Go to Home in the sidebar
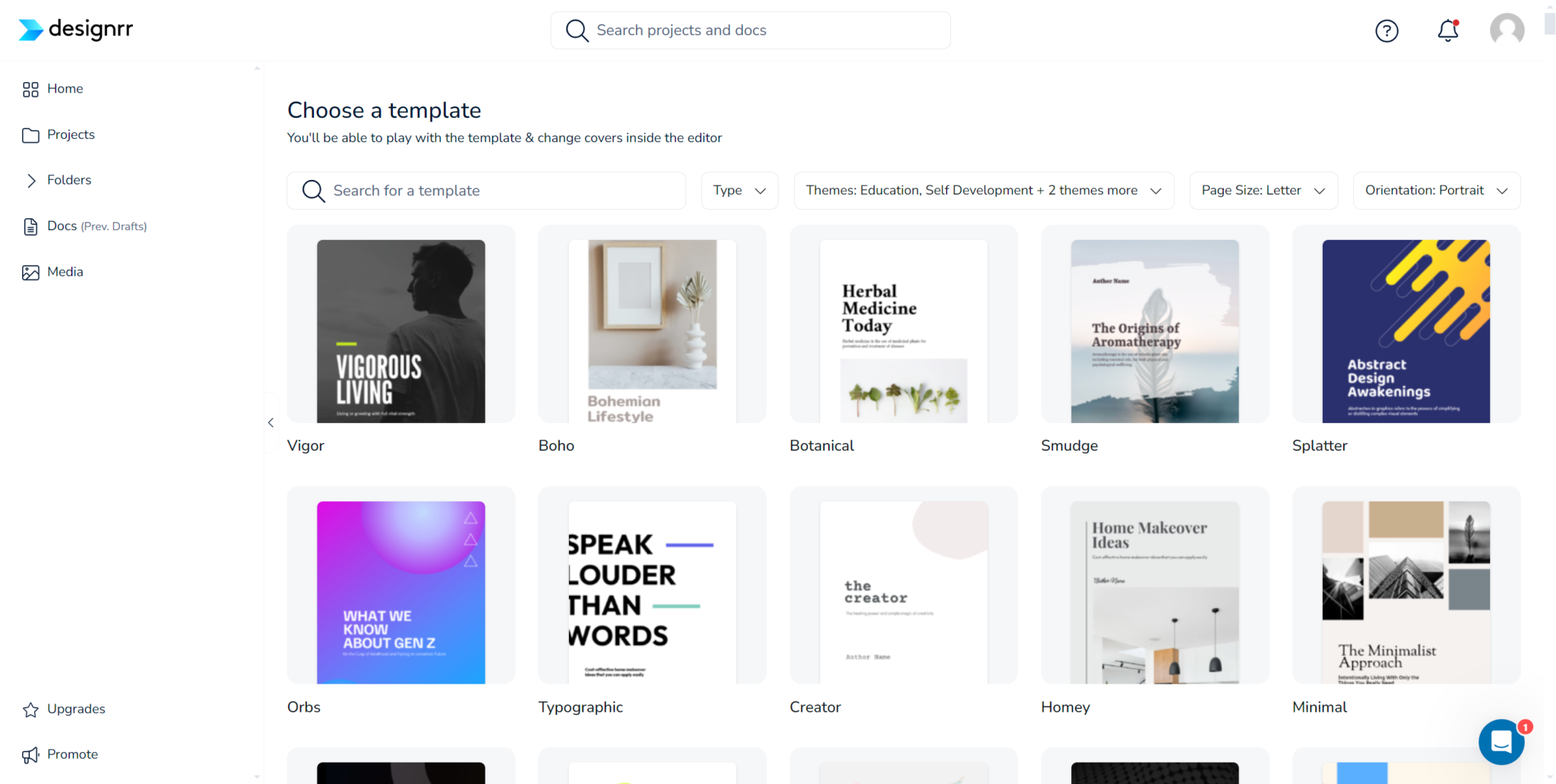 tap(65, 89)
